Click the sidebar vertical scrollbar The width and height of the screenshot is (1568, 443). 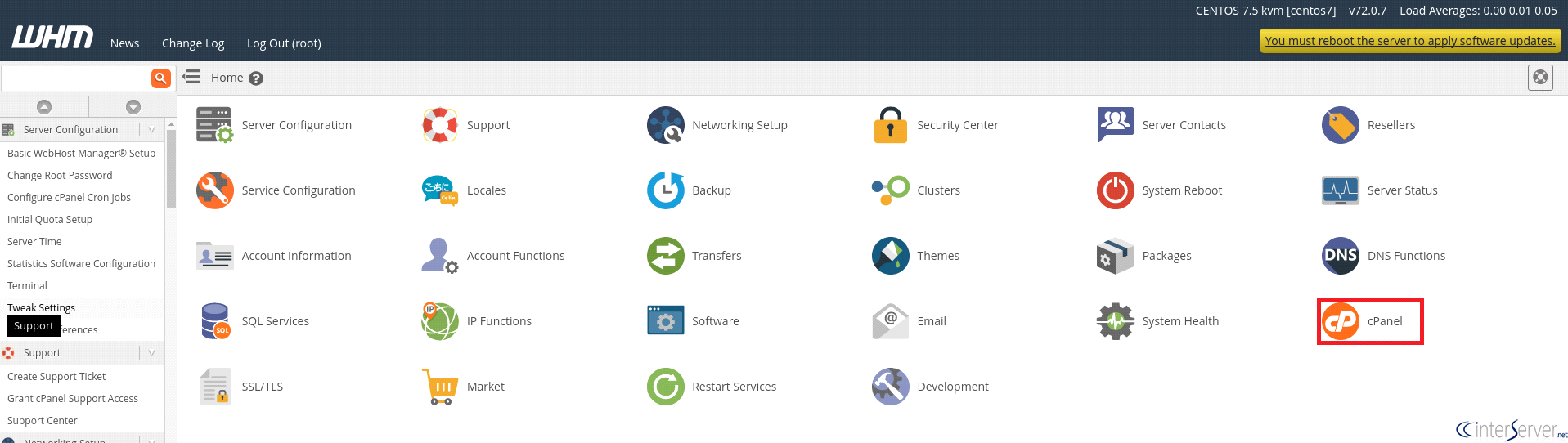(171, 169)
